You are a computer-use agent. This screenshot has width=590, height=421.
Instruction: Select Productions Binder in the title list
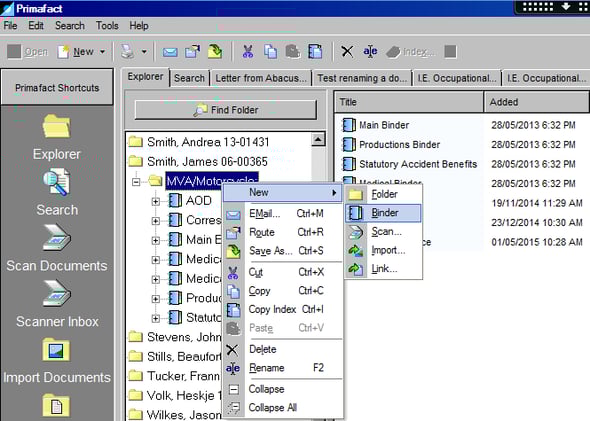coord(391,144)
